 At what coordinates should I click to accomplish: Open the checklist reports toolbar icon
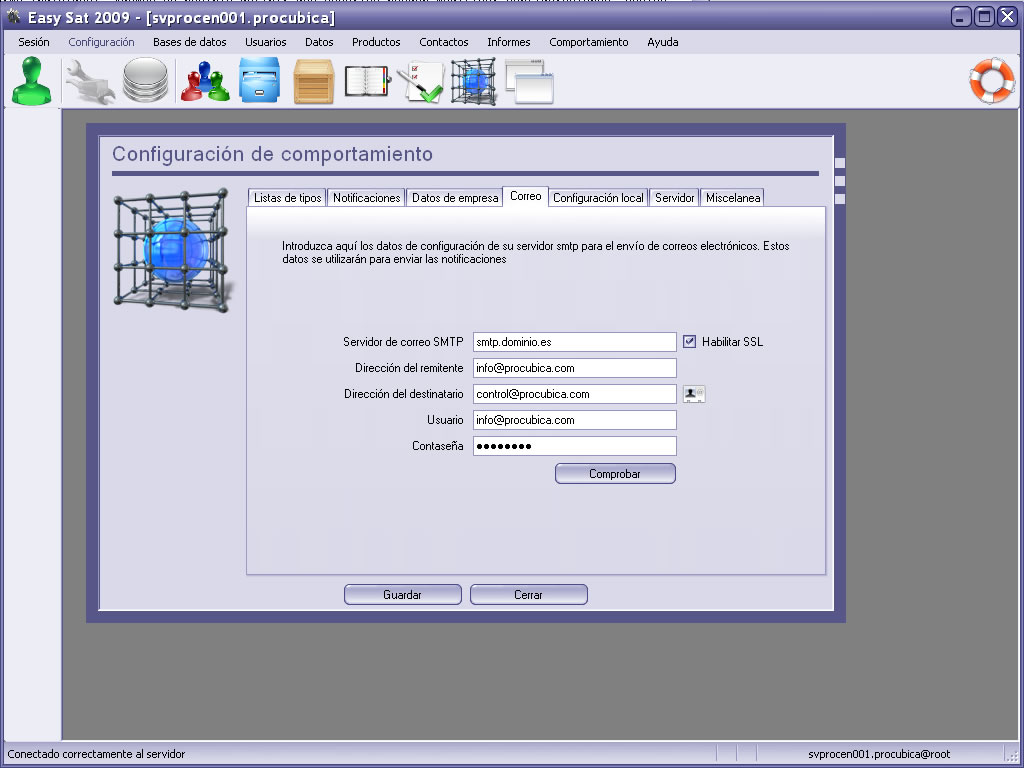coord(420,82)
